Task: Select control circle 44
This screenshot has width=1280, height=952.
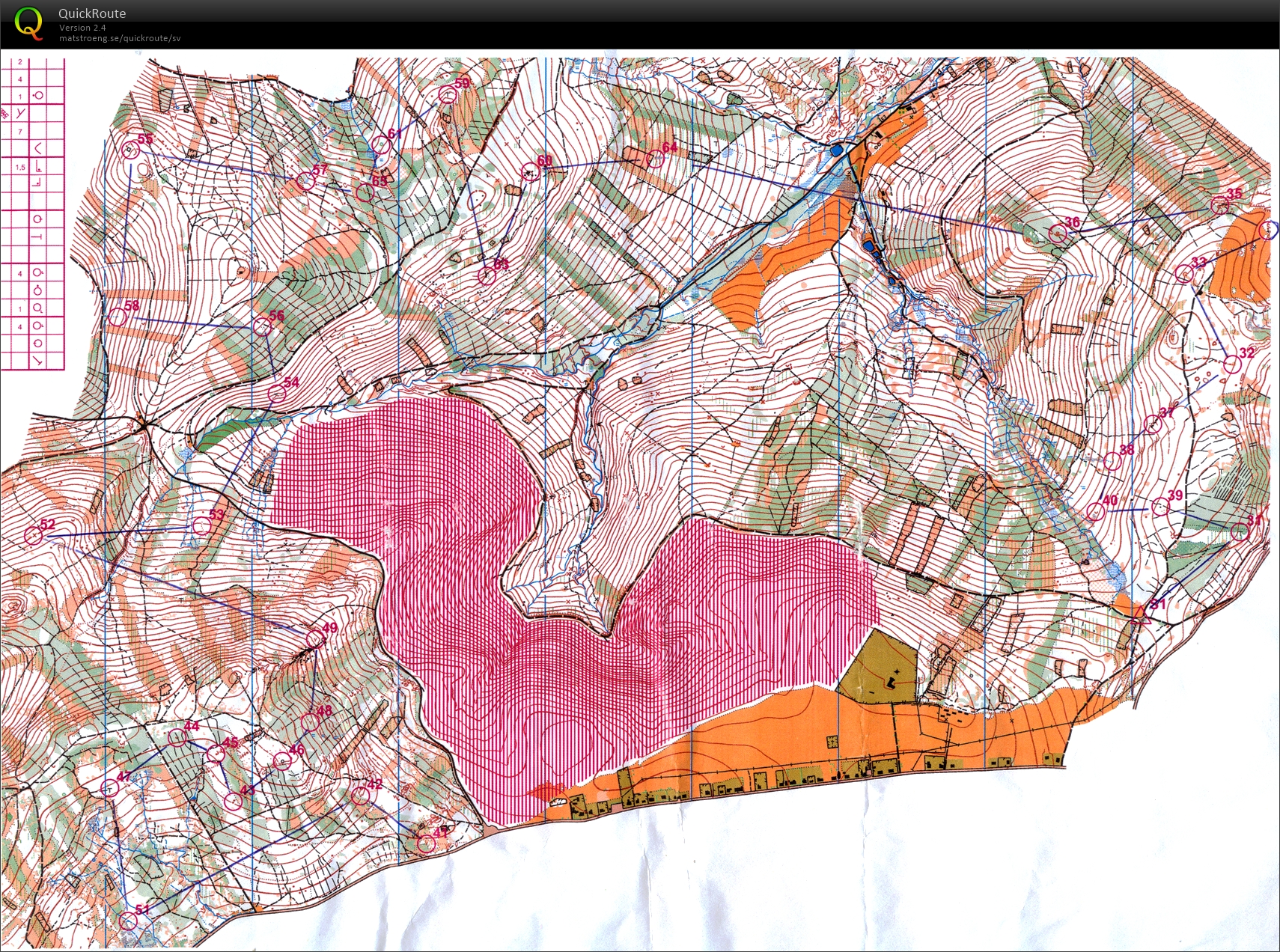Action: coord(177,737)
